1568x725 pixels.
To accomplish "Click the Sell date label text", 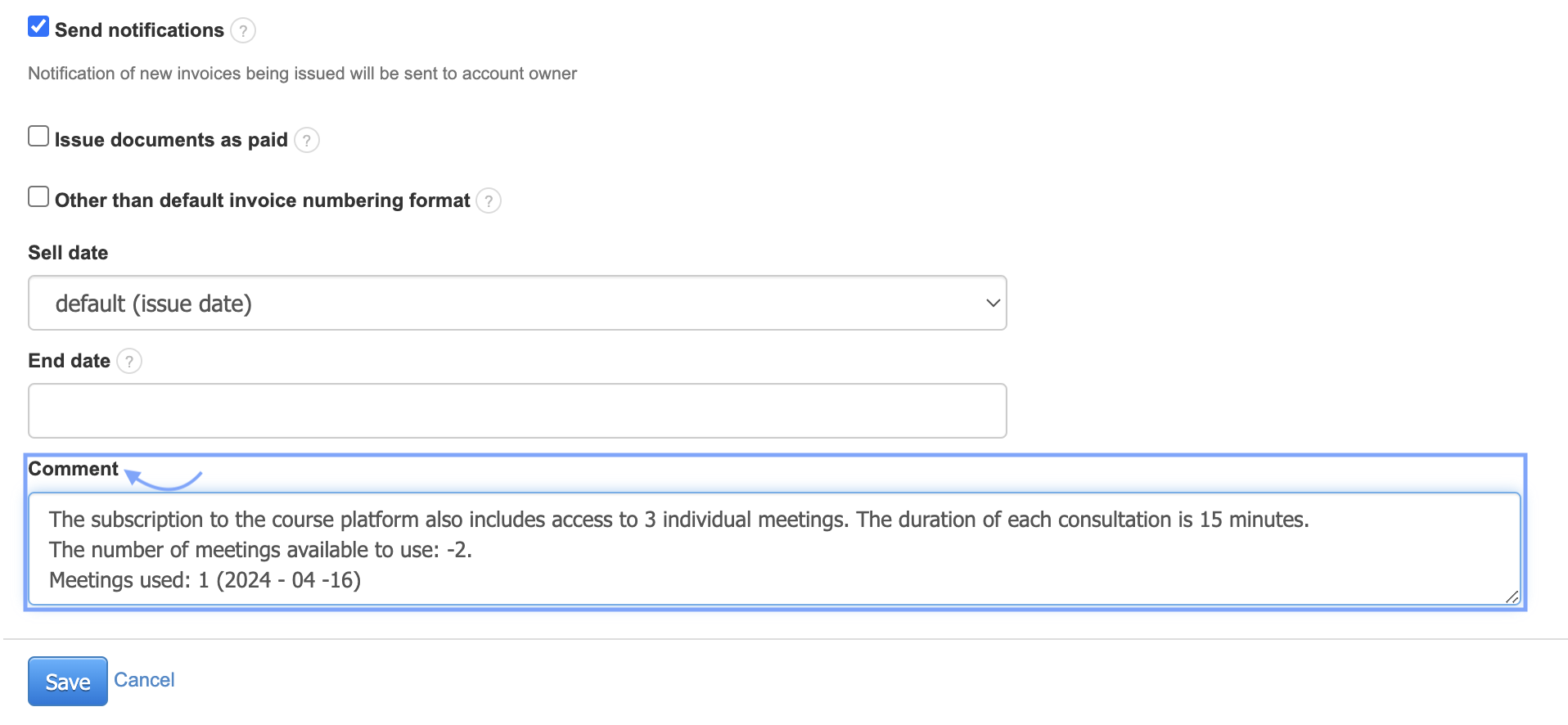I will (x=68, y=254).
